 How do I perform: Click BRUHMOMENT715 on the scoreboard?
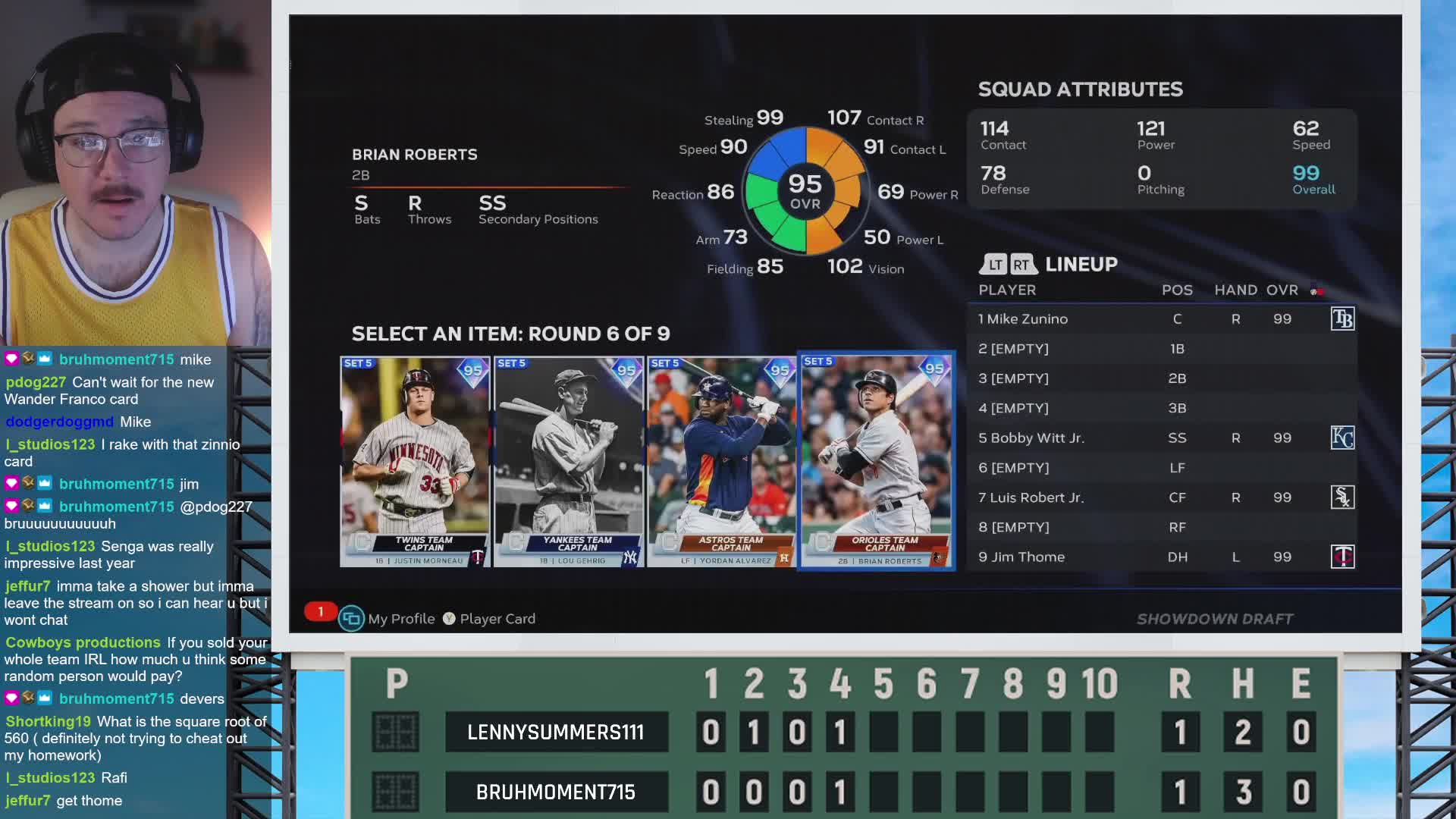coord(556,792)
